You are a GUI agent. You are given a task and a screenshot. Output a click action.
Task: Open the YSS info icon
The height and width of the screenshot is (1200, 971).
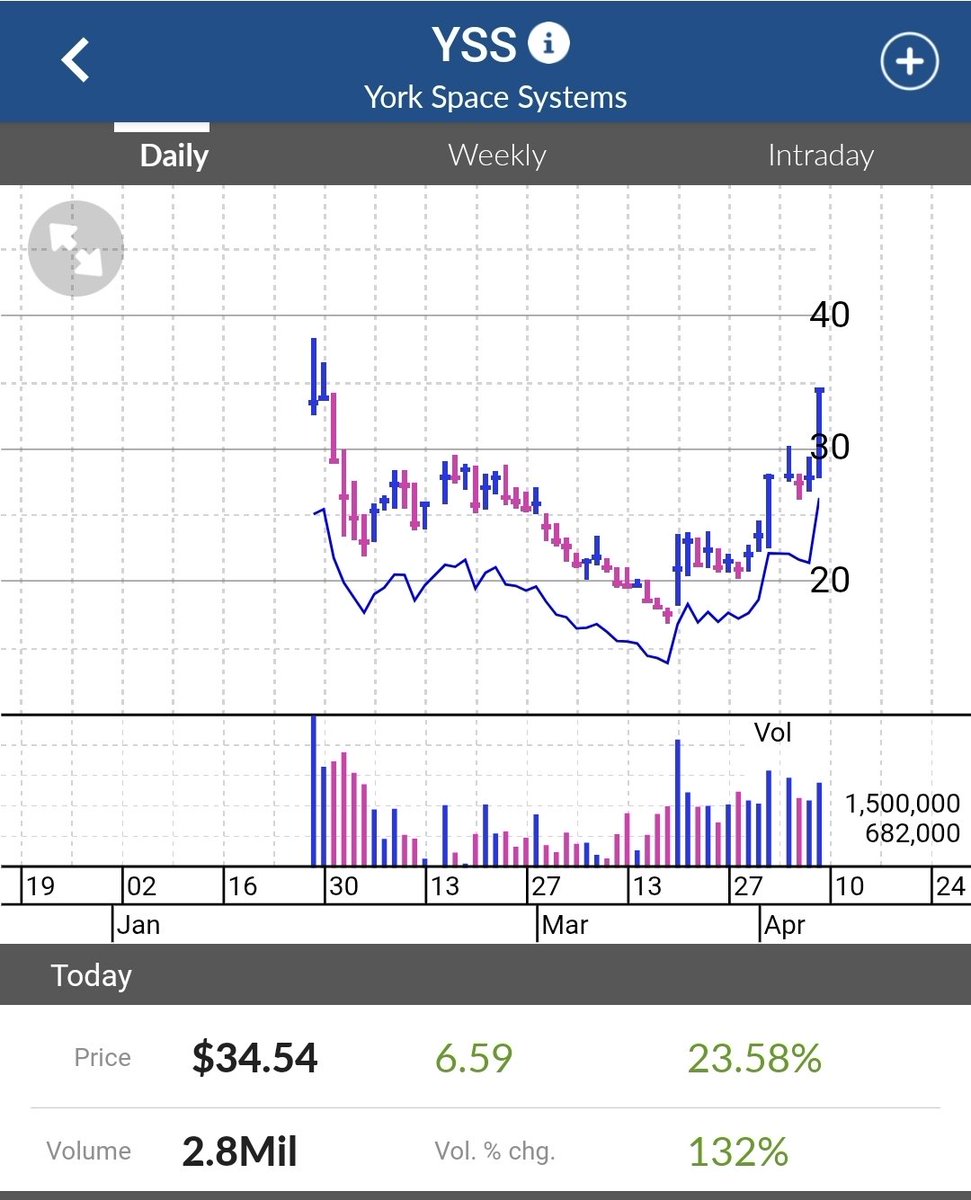(548, 44)
